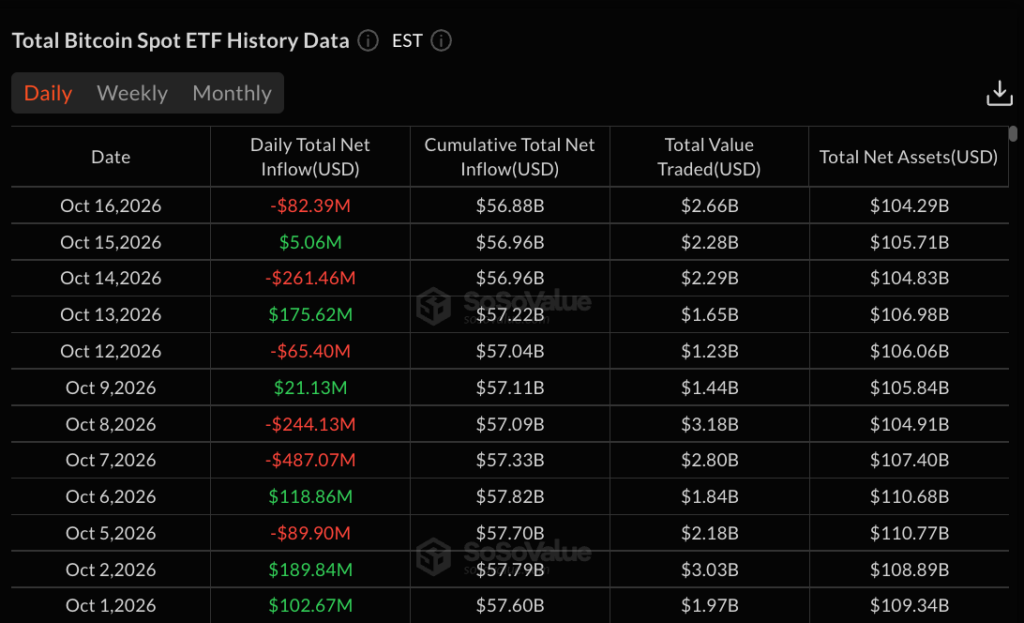
Task: Select the -$244.13M net inflow value
Action: click(x=310, y=424)
